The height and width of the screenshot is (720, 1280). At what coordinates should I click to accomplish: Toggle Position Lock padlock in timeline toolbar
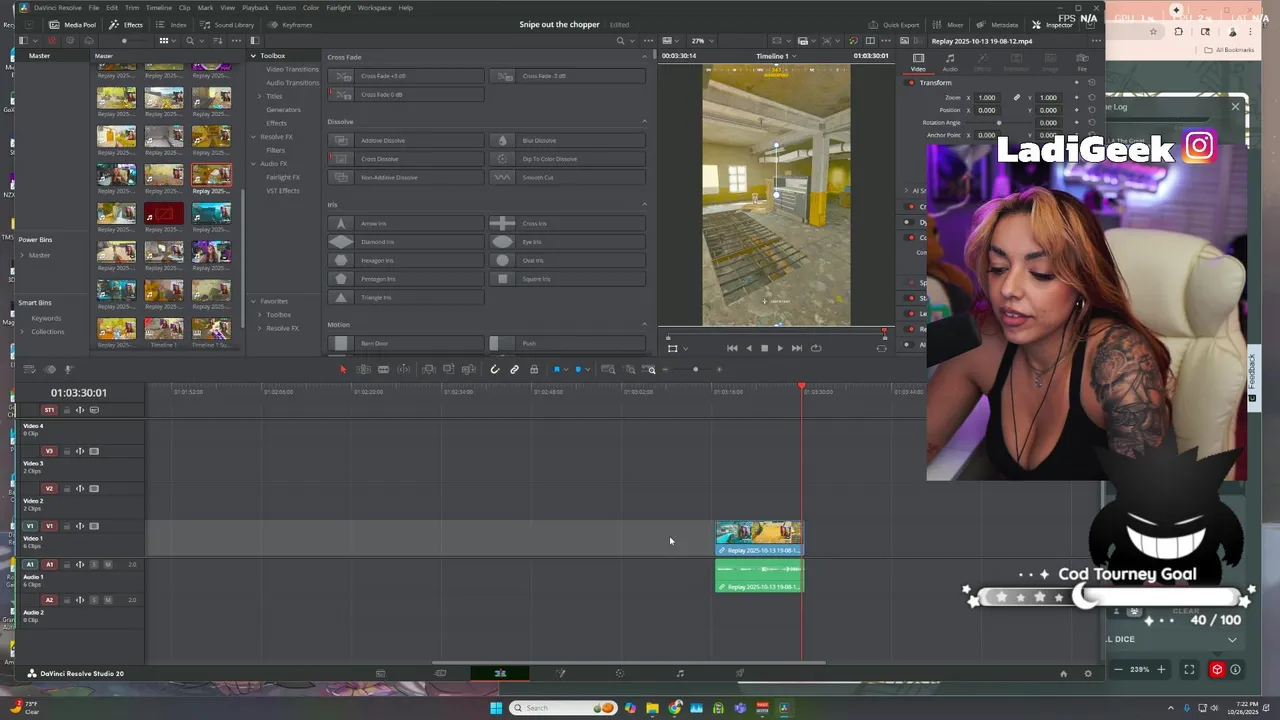click(534, 370)
